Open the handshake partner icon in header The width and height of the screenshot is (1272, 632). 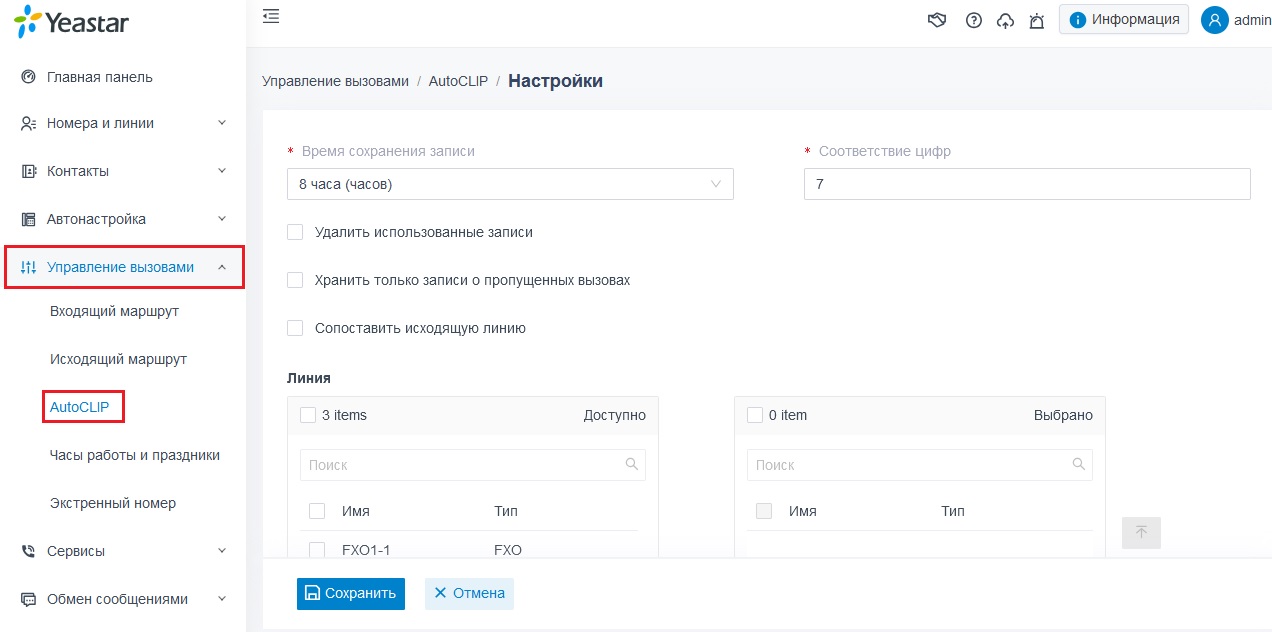click(937, 20)
